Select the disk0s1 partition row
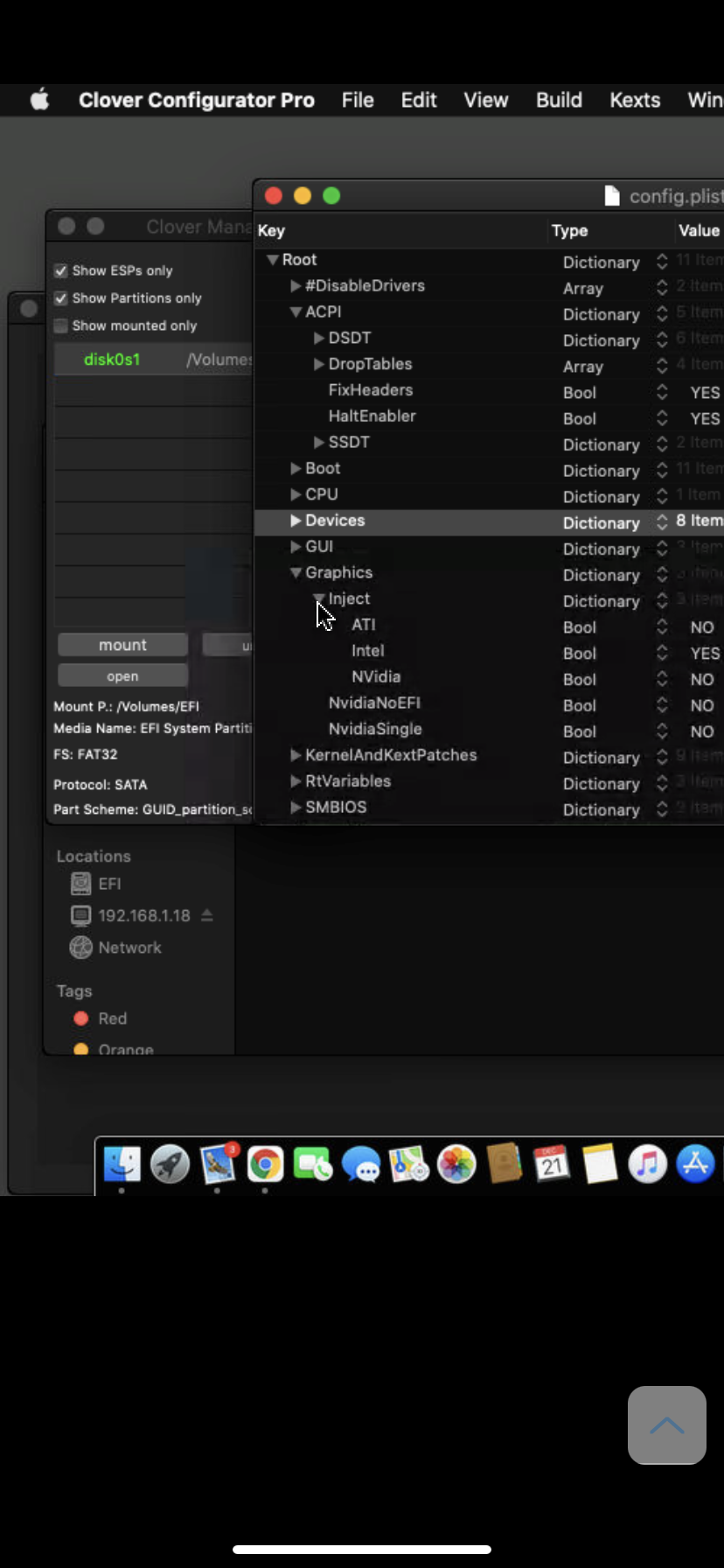This screenshot has width=724, height=1568. 153,360
